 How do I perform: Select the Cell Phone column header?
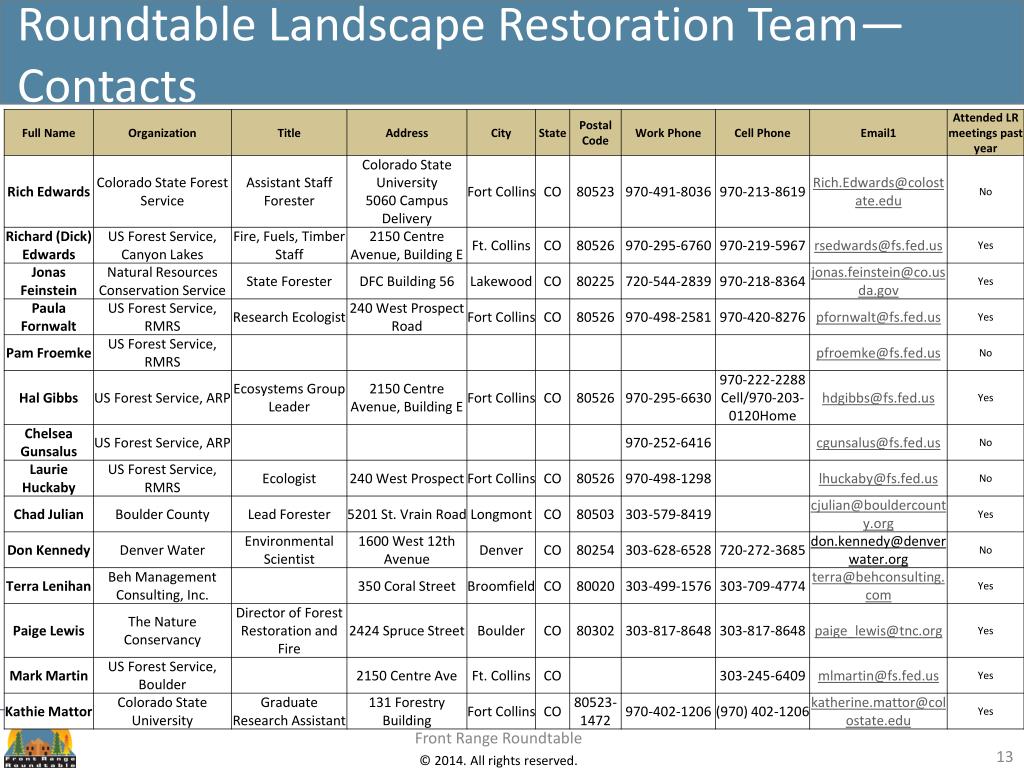click(762, 133)
